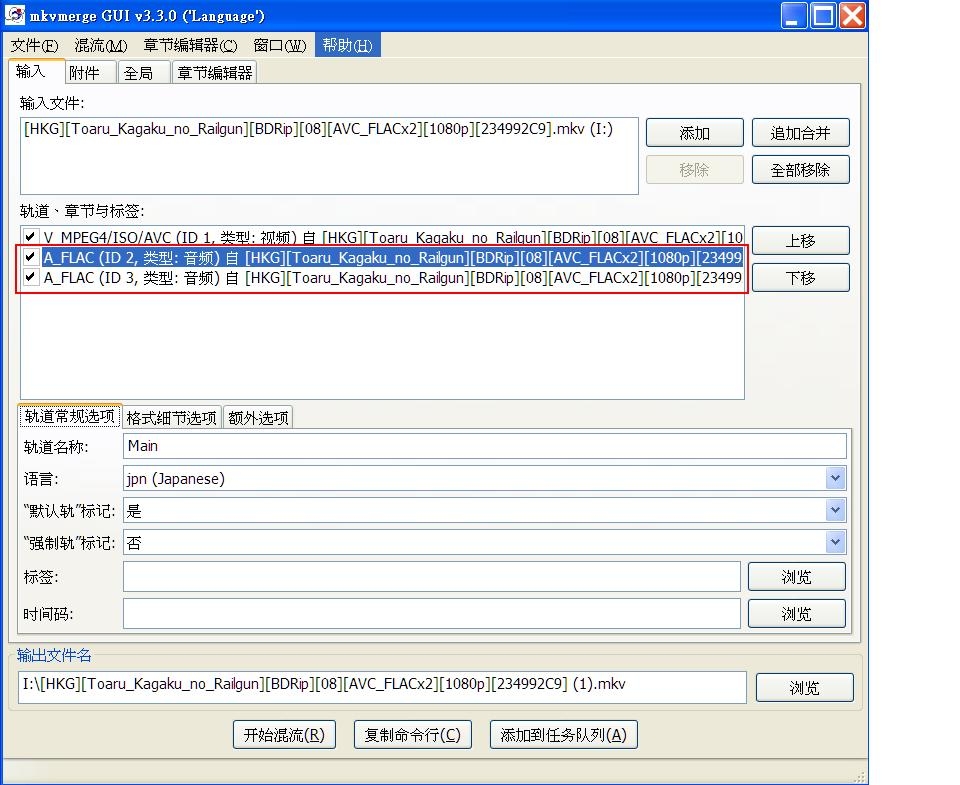The image size is (960, 785).
Task: Click the 下移 button to move the track down
Action: [800, 278]
